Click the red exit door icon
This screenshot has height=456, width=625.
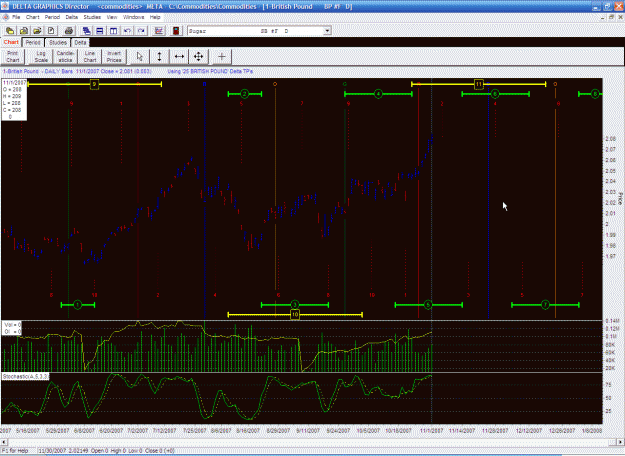pyautogui.click(x=176, y=31)
